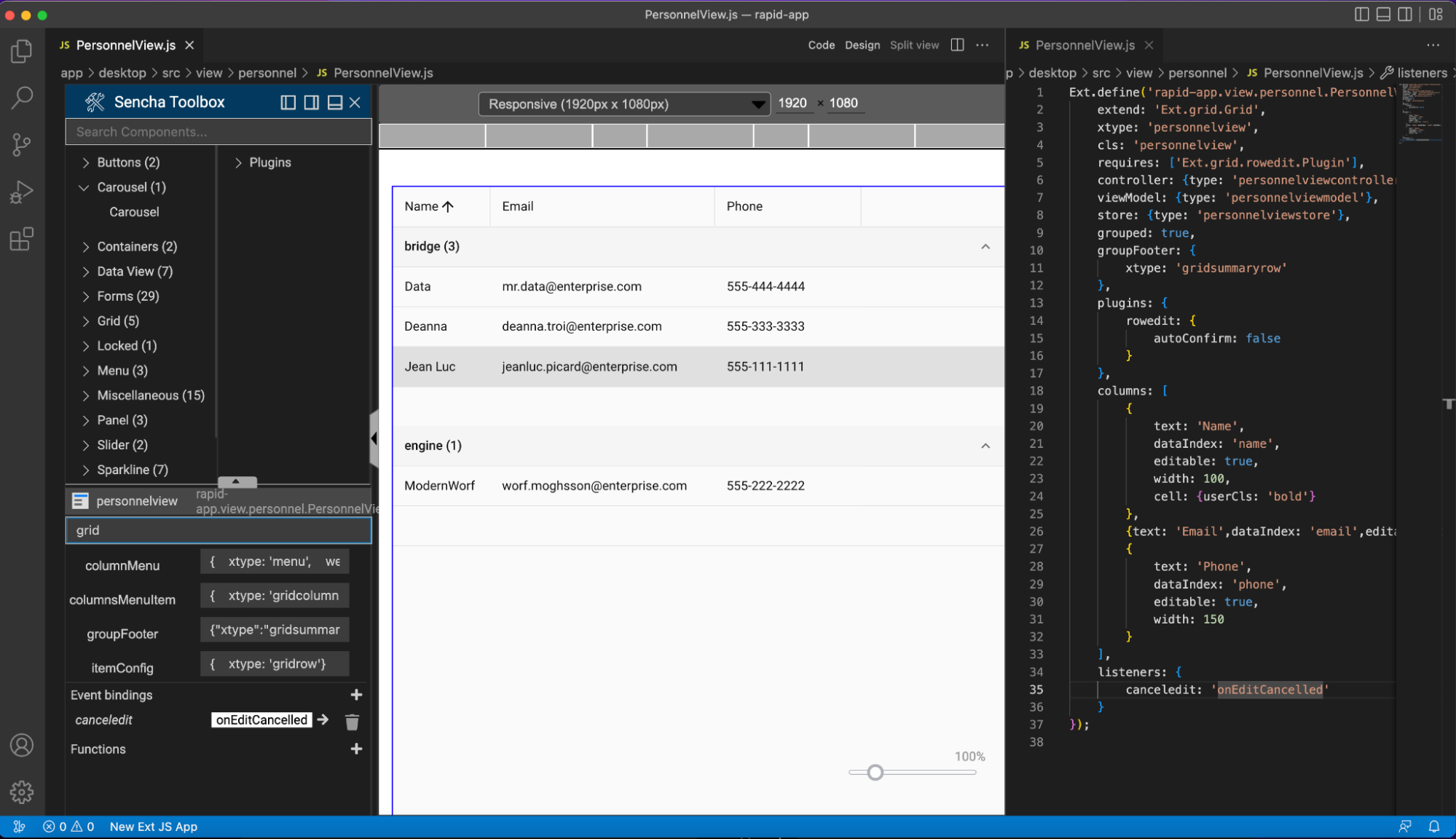The width and height of the screenshot is (1456, 839).
Task: Click the remote indicator in status bar
Action: [x=20, y=827]
